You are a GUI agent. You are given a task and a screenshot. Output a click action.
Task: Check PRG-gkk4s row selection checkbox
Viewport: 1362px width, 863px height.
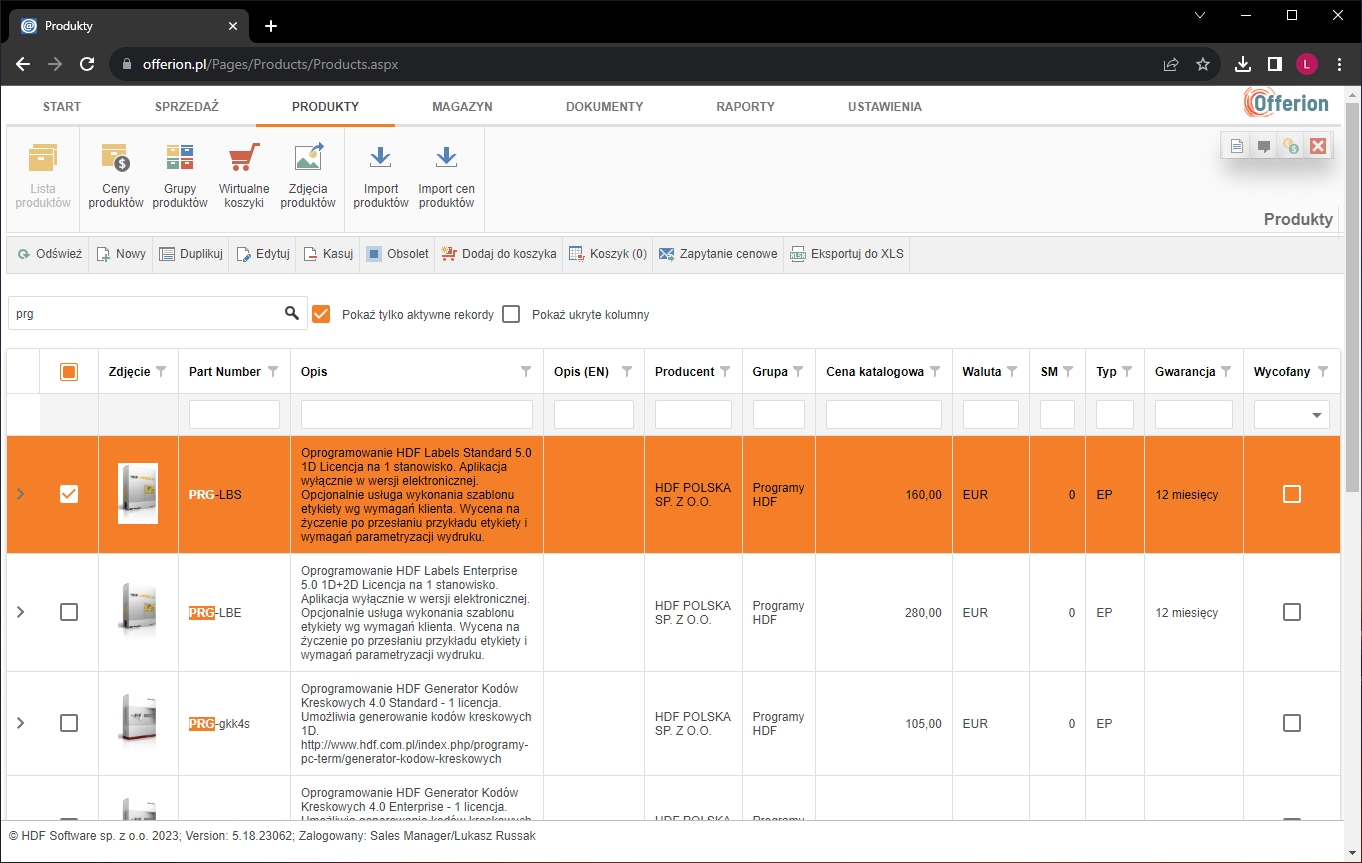coord(69,723)
